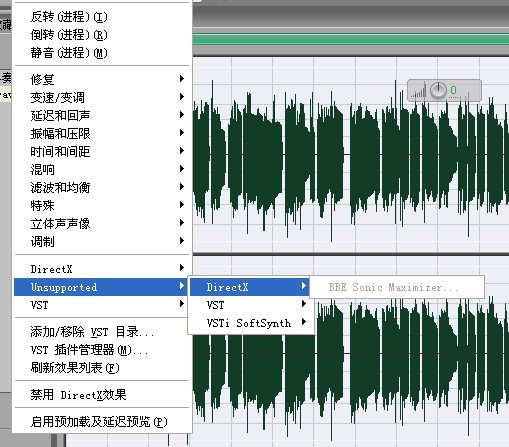509x447 pixels.
Task: Open the 特殊 submenu
Action: [102, 205]
